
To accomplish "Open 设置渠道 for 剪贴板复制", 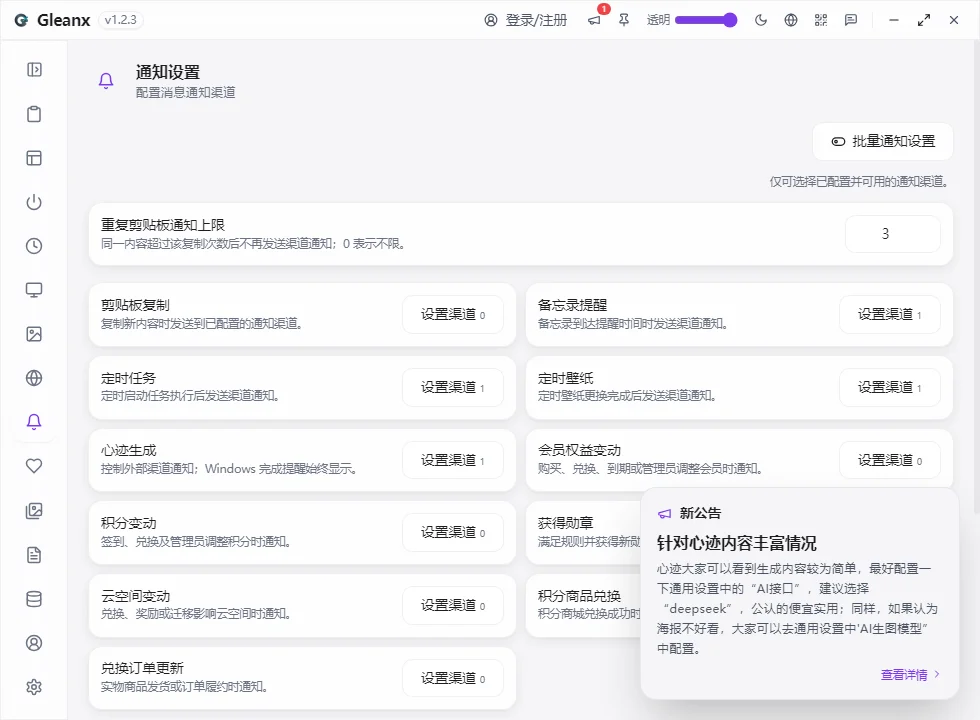I will point(453,314).
